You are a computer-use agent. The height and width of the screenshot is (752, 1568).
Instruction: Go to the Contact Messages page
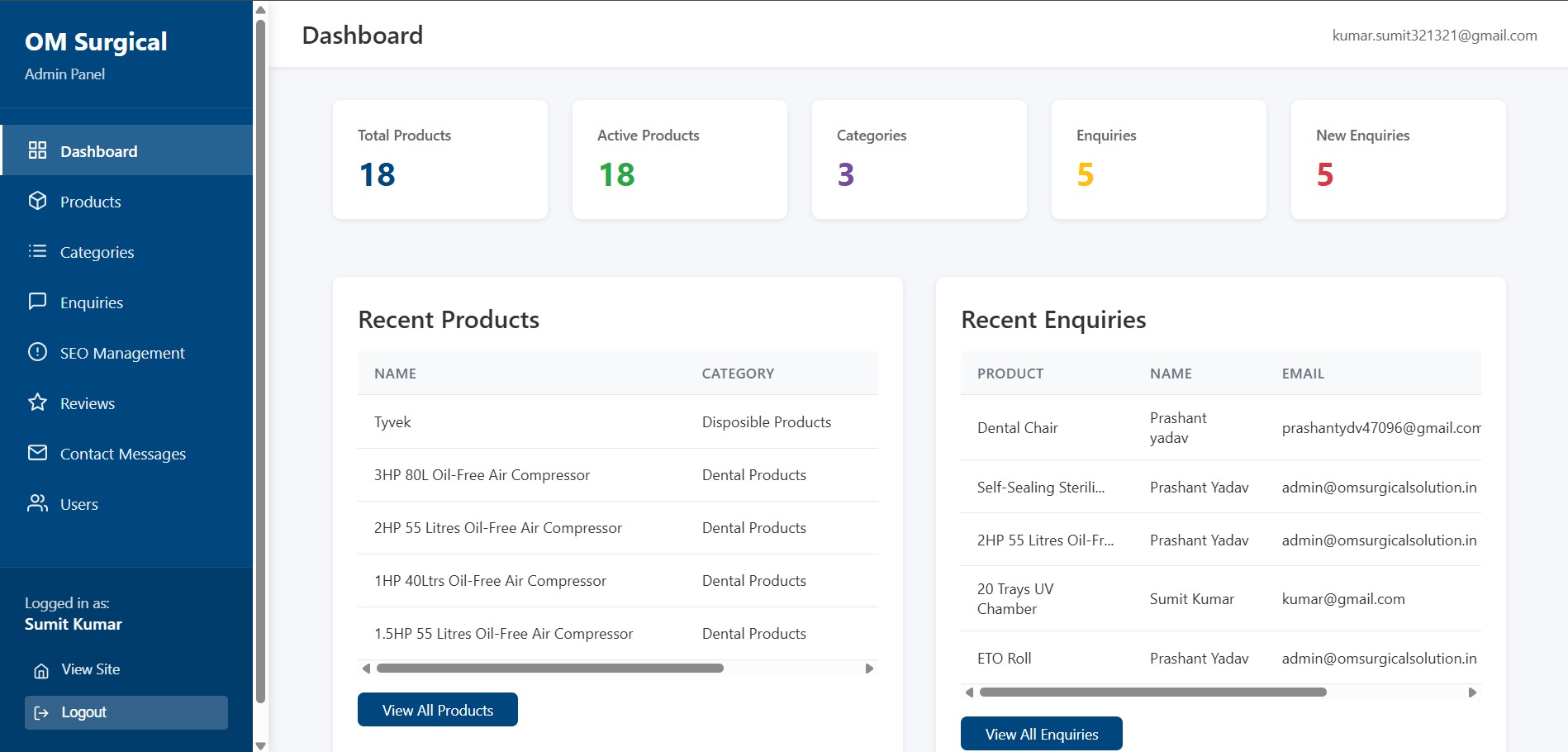(x=122, y=454)
